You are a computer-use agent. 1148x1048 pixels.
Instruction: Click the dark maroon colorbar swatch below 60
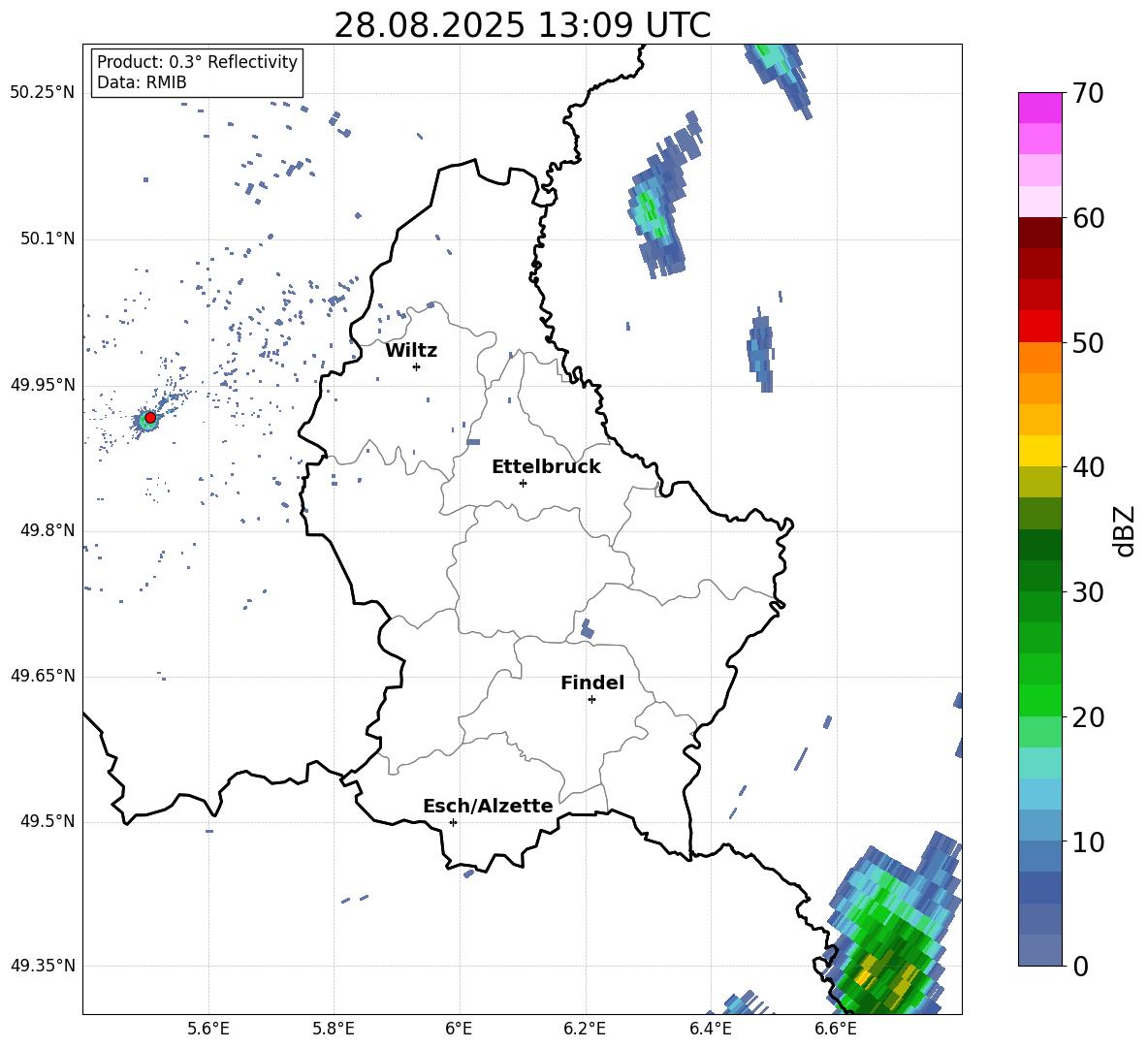[1039, 233]
